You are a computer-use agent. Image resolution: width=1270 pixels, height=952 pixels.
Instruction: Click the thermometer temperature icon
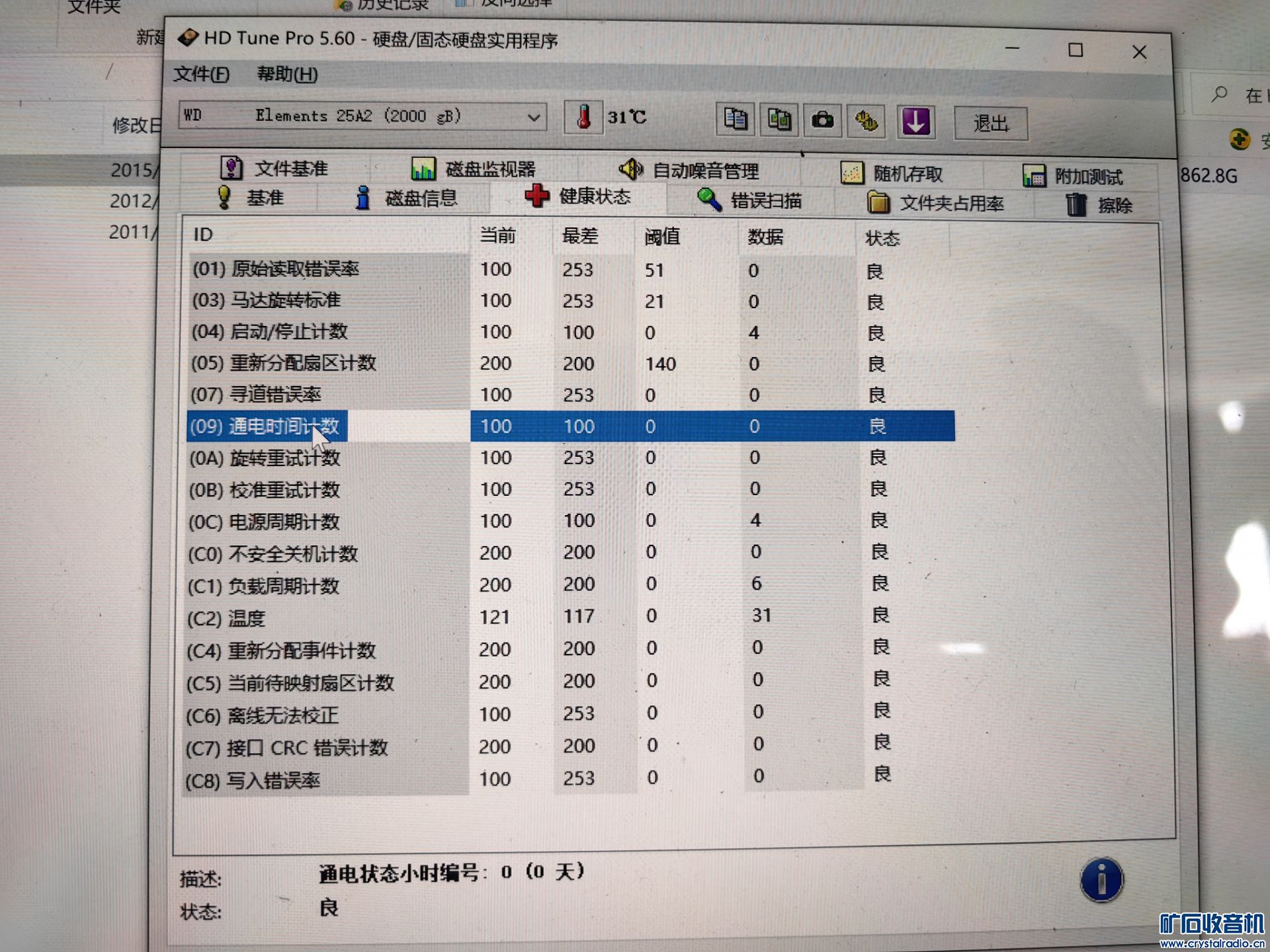tap(583, 118)
